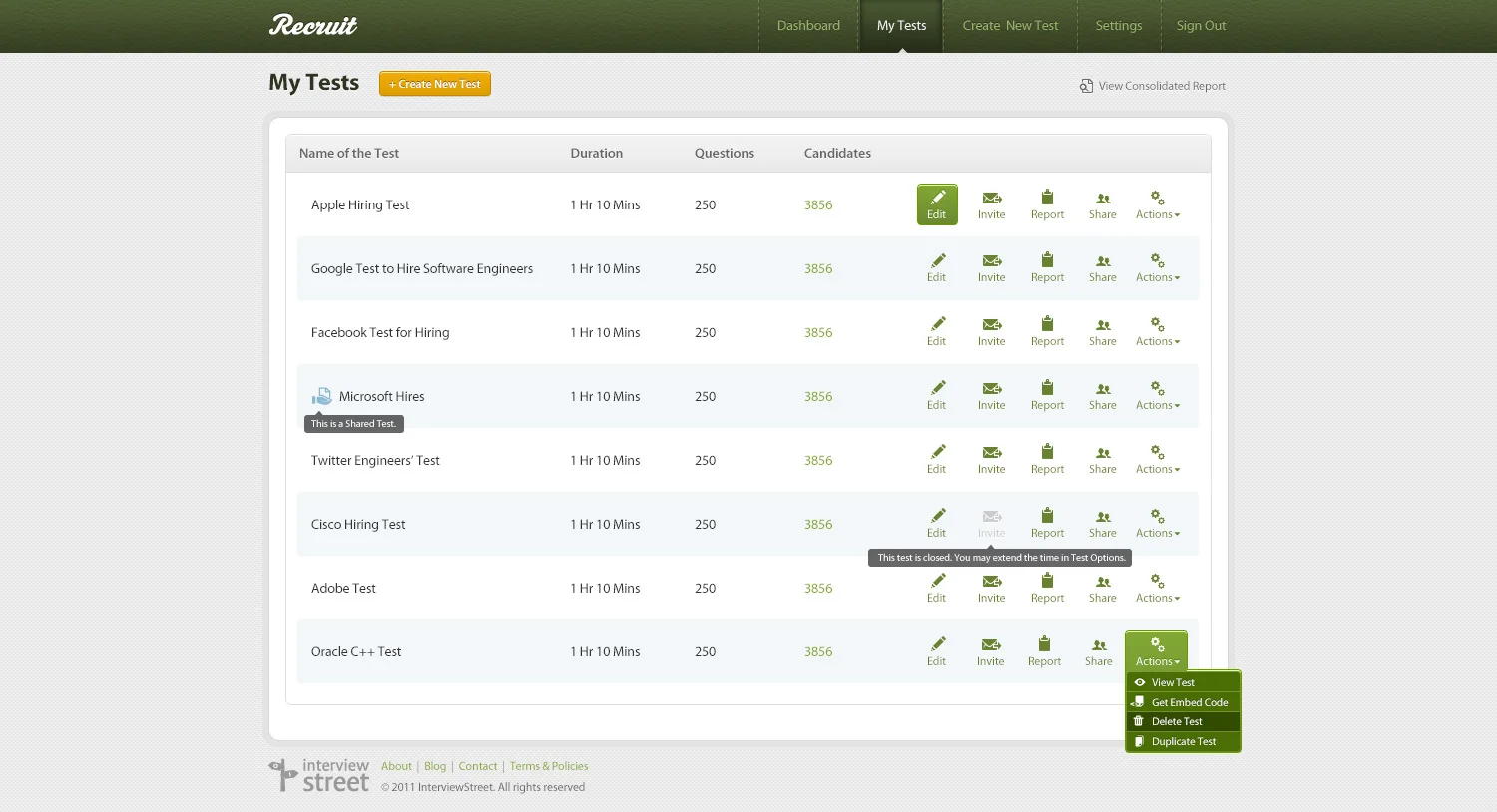Expand Actions dropdown for Apple Hiring Test
Viewport: 1497px width, 812px height.
pos(1158,204)
